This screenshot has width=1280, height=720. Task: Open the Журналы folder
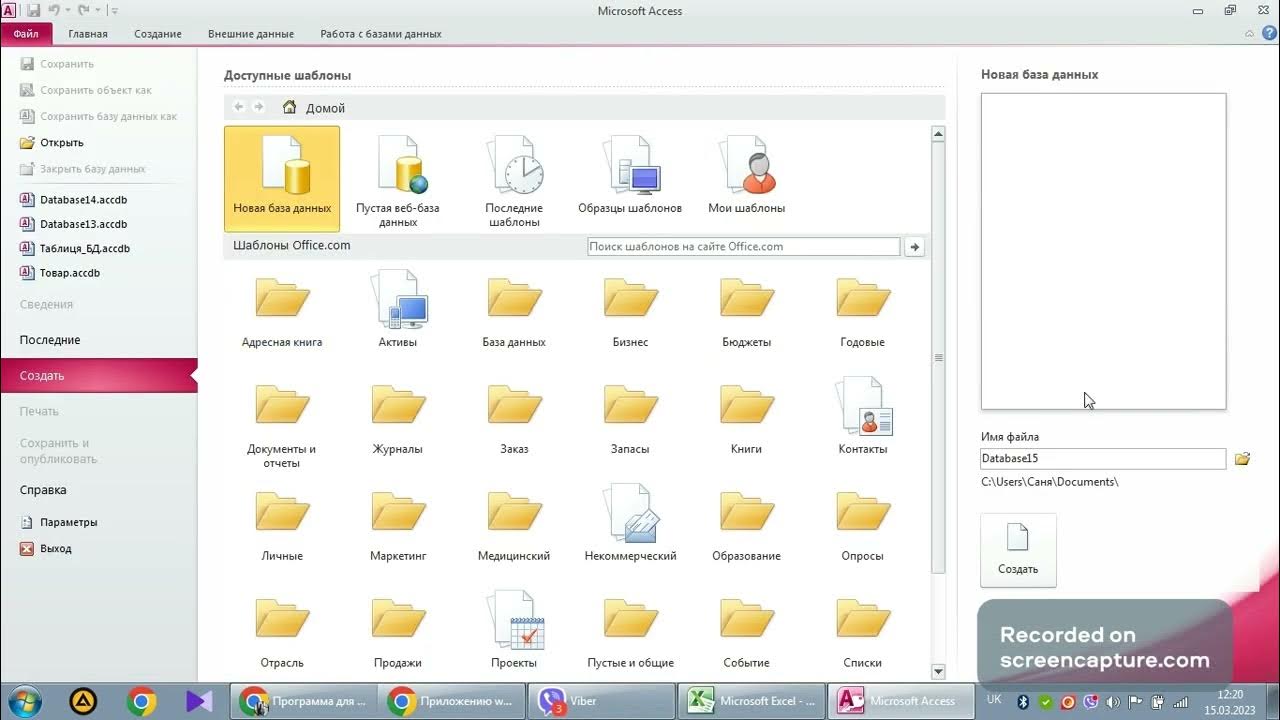click(x=398, y=418)
